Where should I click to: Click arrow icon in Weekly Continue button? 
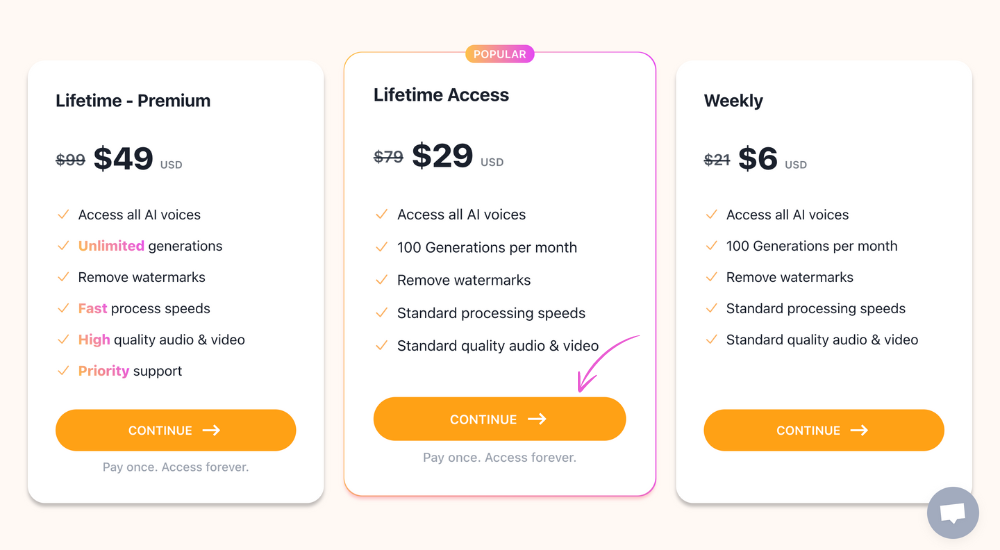tap(859, 431)
